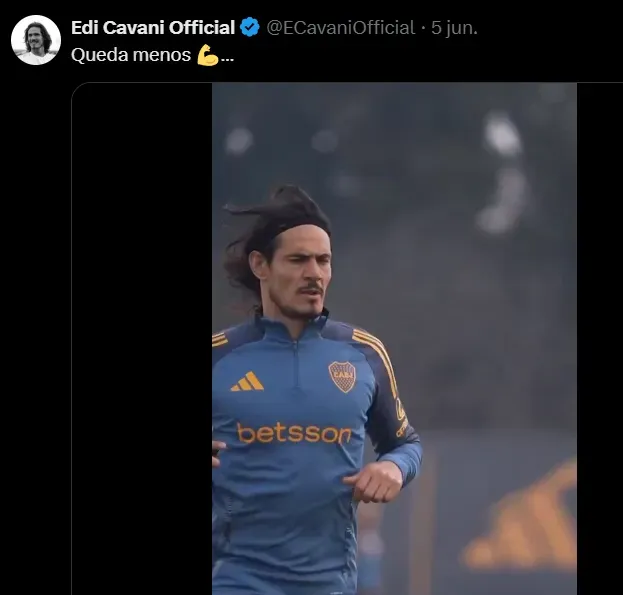Open the Edi Cavani Official display name
The image size is (623, 595).
[x=153, y=28]
